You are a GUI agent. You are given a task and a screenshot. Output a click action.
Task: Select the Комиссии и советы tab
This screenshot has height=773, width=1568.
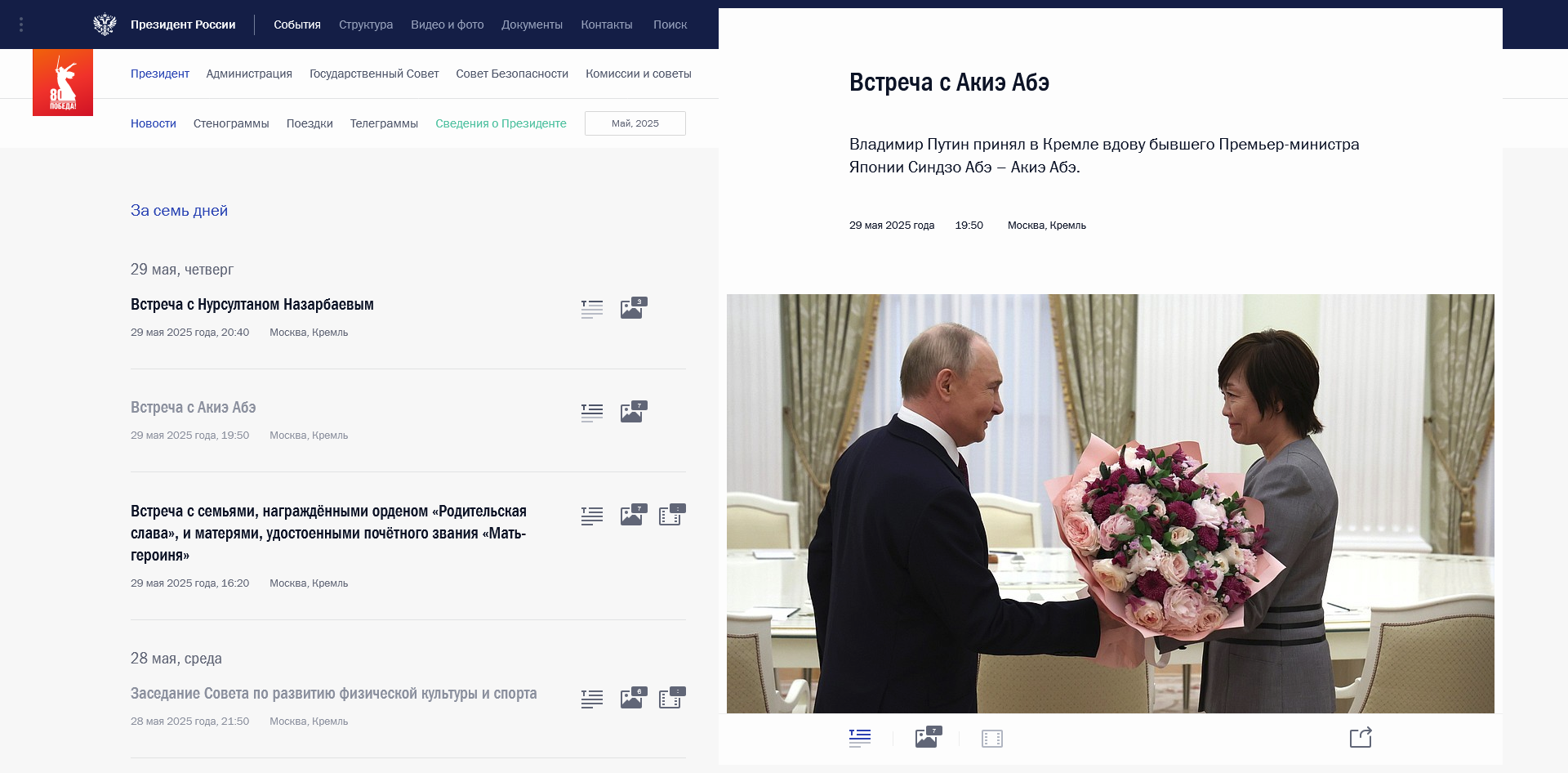point(639,74)
